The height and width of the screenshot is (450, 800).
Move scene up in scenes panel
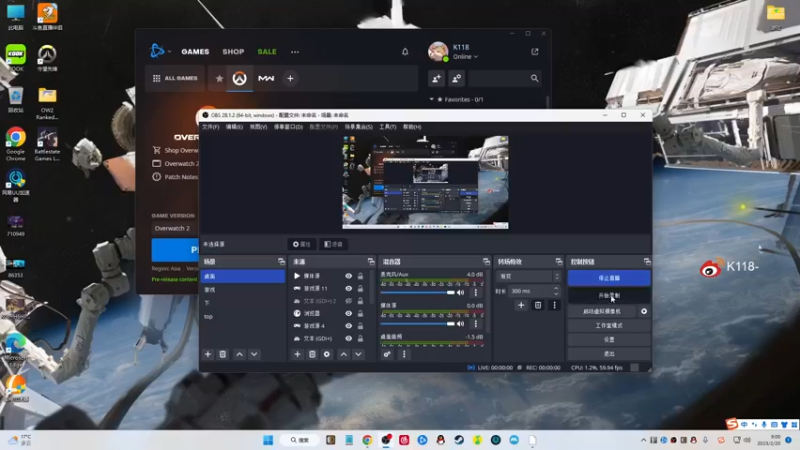point(239,354)
